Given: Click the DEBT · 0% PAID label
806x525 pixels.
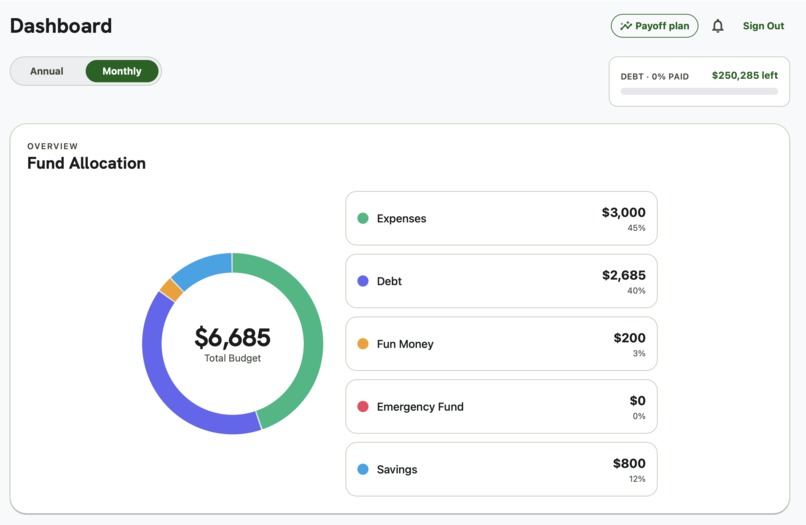Looking at the screenshot, I should click(x=654, y=77).
